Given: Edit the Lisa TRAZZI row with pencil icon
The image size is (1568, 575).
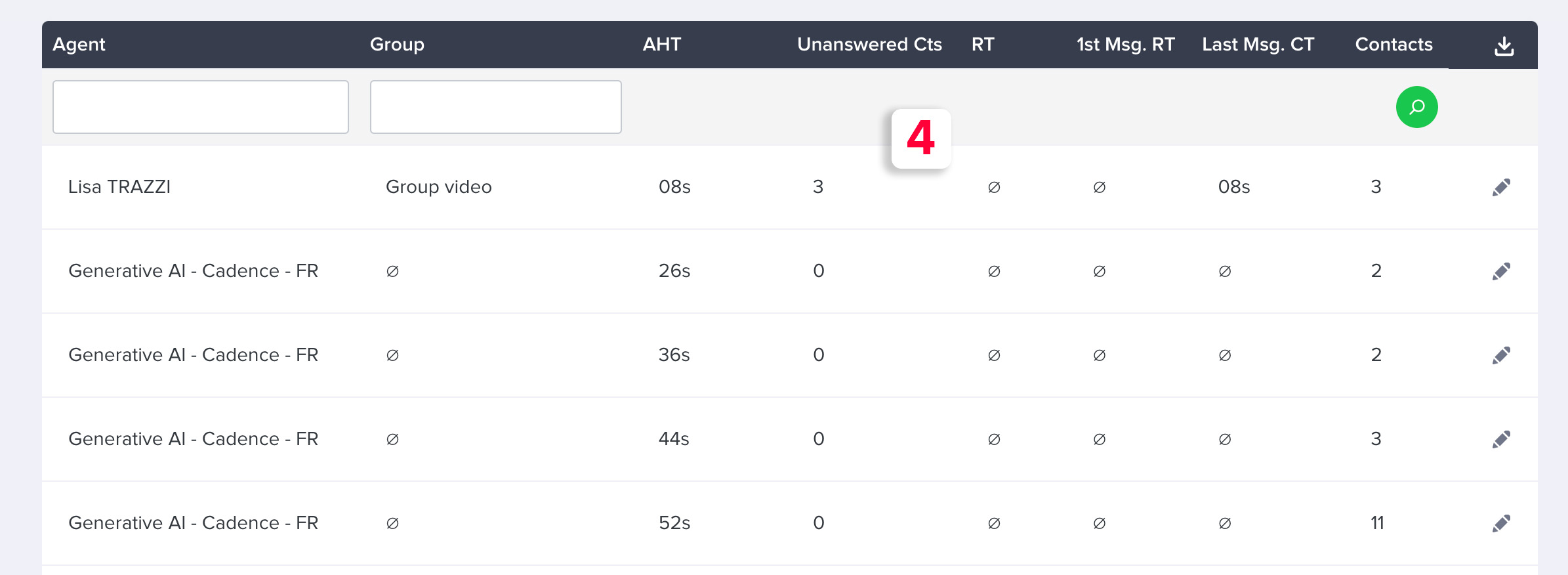Looking at the screenshot, I should [x=1501, y=187].
